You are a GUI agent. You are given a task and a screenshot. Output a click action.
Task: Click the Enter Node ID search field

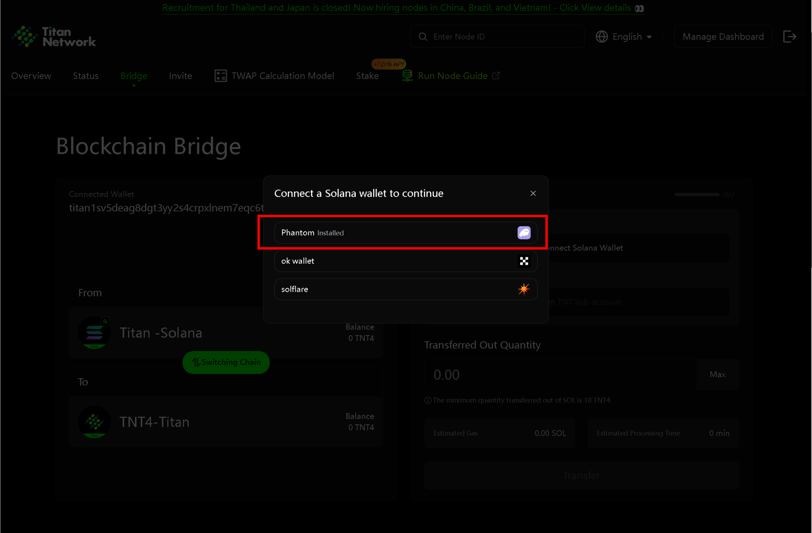pos(497,37)
